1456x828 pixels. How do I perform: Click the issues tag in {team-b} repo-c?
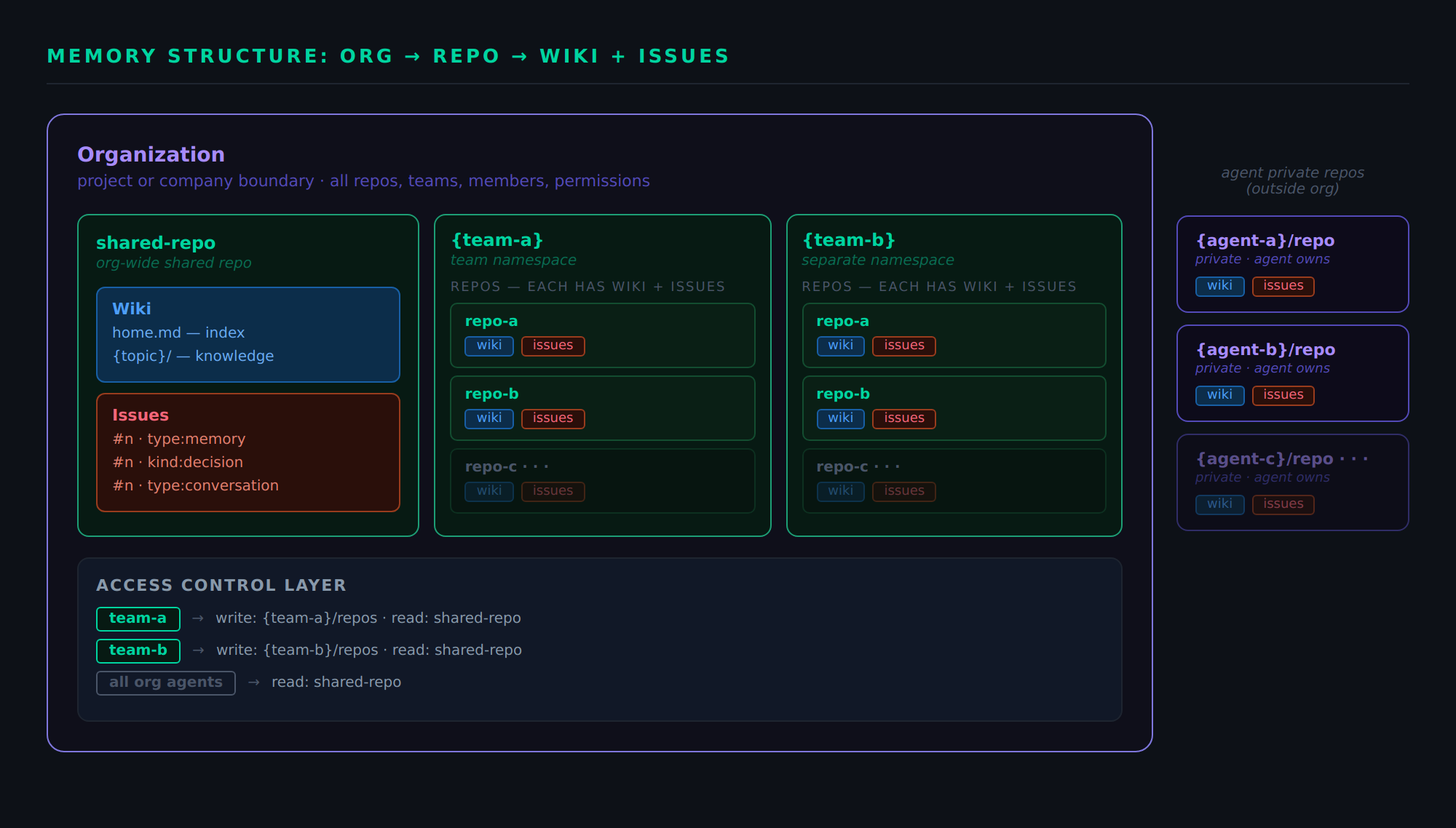tap(904, 491)
